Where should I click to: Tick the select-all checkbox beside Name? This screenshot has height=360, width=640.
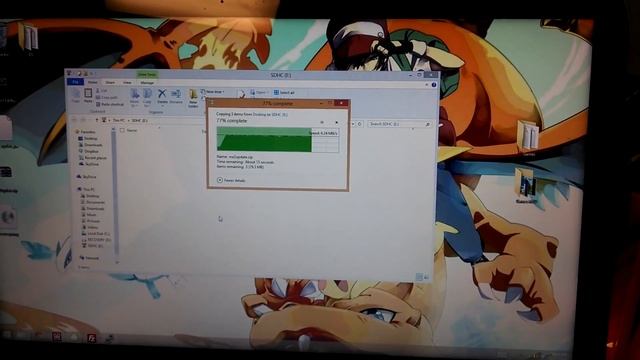[x=122, y=130]
